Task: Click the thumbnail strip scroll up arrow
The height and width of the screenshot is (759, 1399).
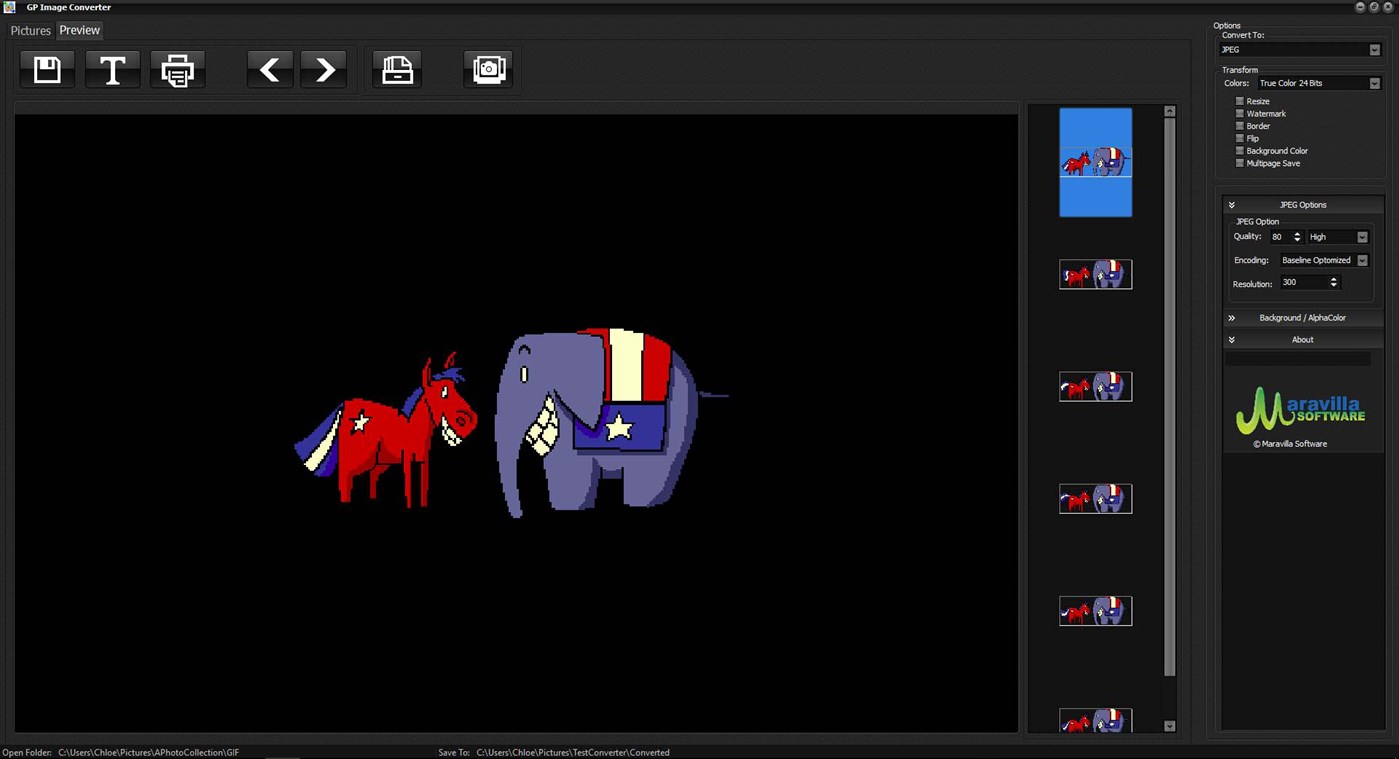Action: tap(1169, 112)
